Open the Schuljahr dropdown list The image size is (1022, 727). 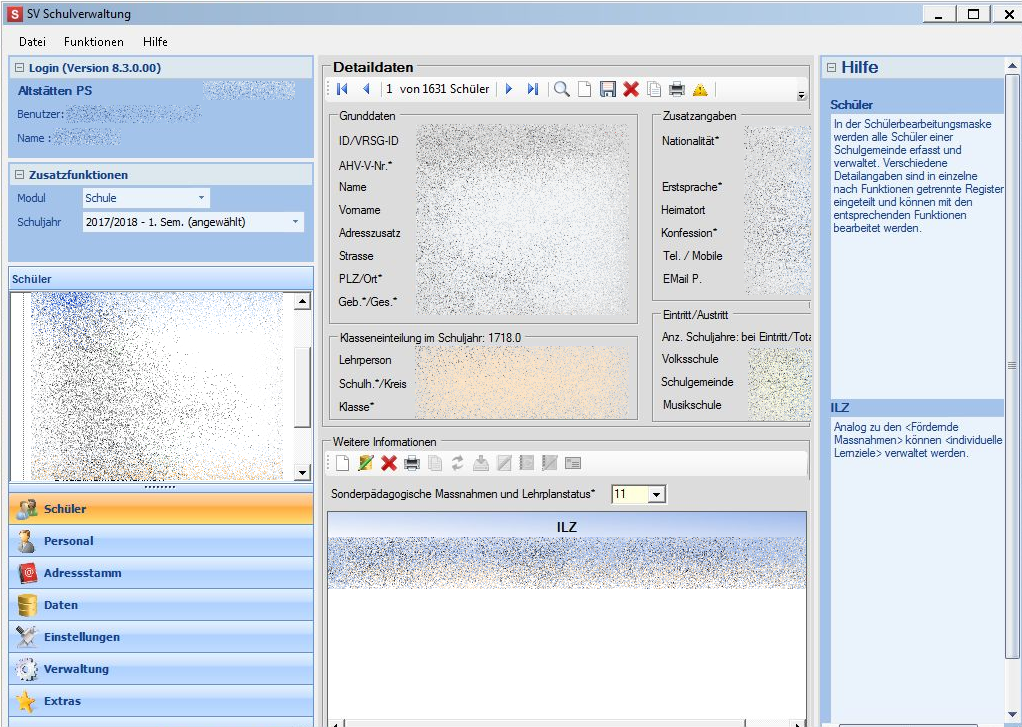[295, 222]
